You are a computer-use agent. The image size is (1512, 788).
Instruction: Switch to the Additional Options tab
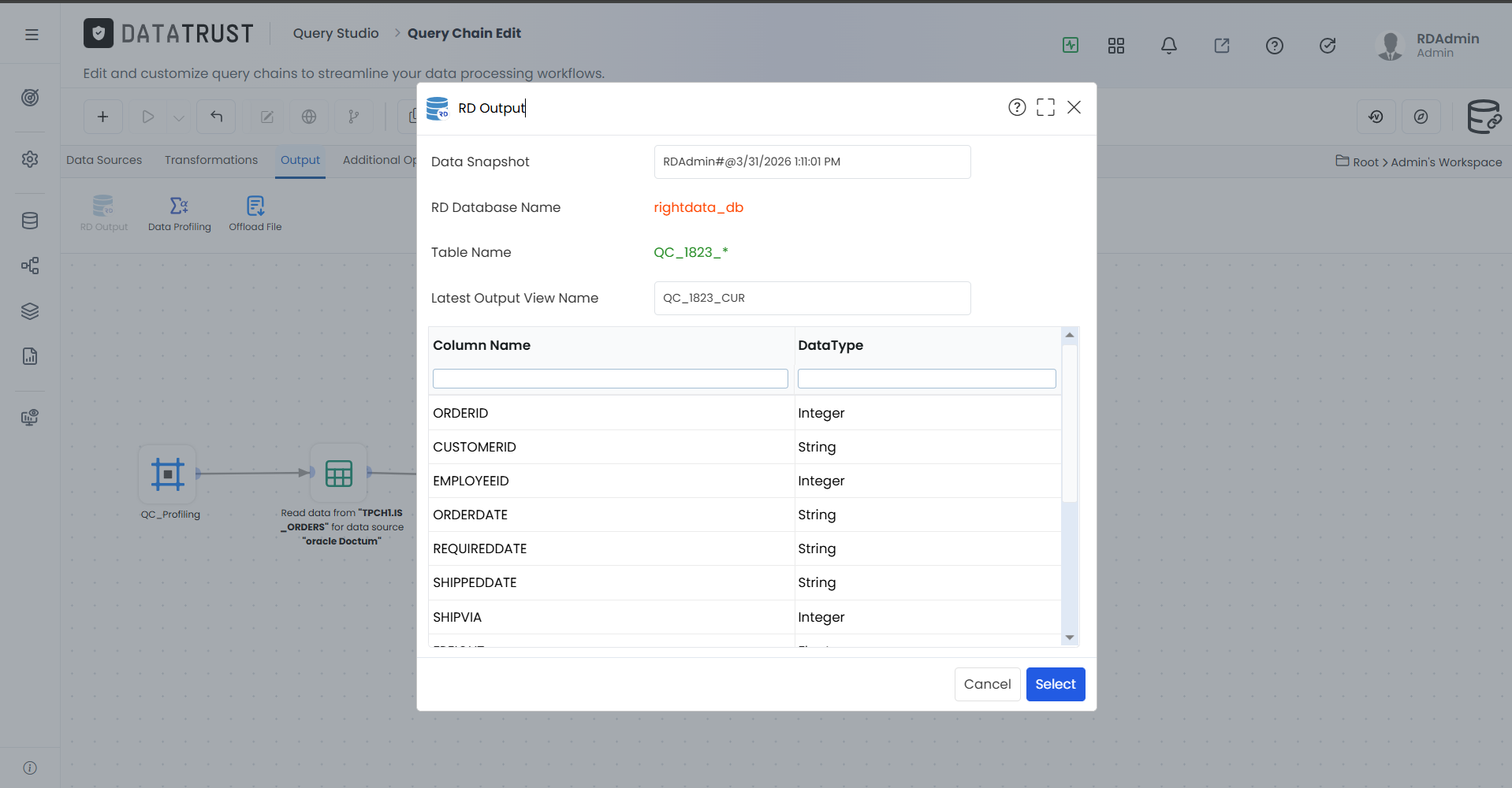(x=379, y=160)
